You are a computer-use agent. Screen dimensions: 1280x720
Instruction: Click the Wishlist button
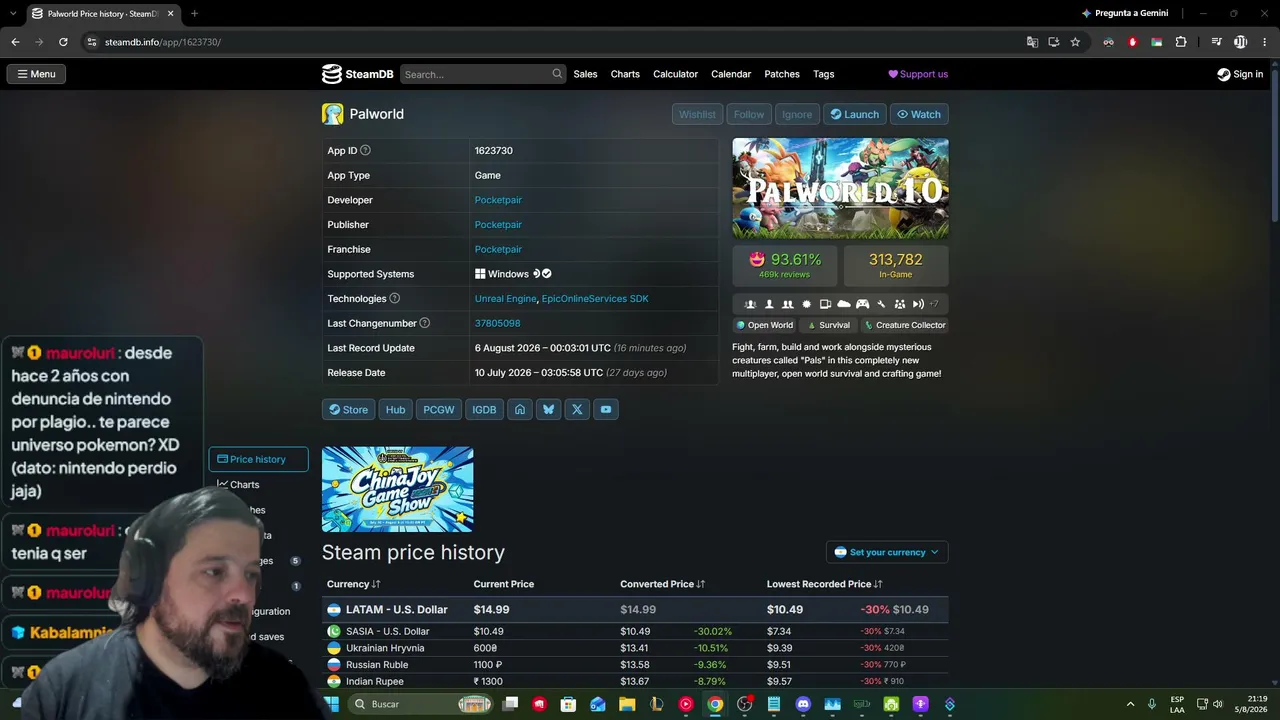coord(697,114)
